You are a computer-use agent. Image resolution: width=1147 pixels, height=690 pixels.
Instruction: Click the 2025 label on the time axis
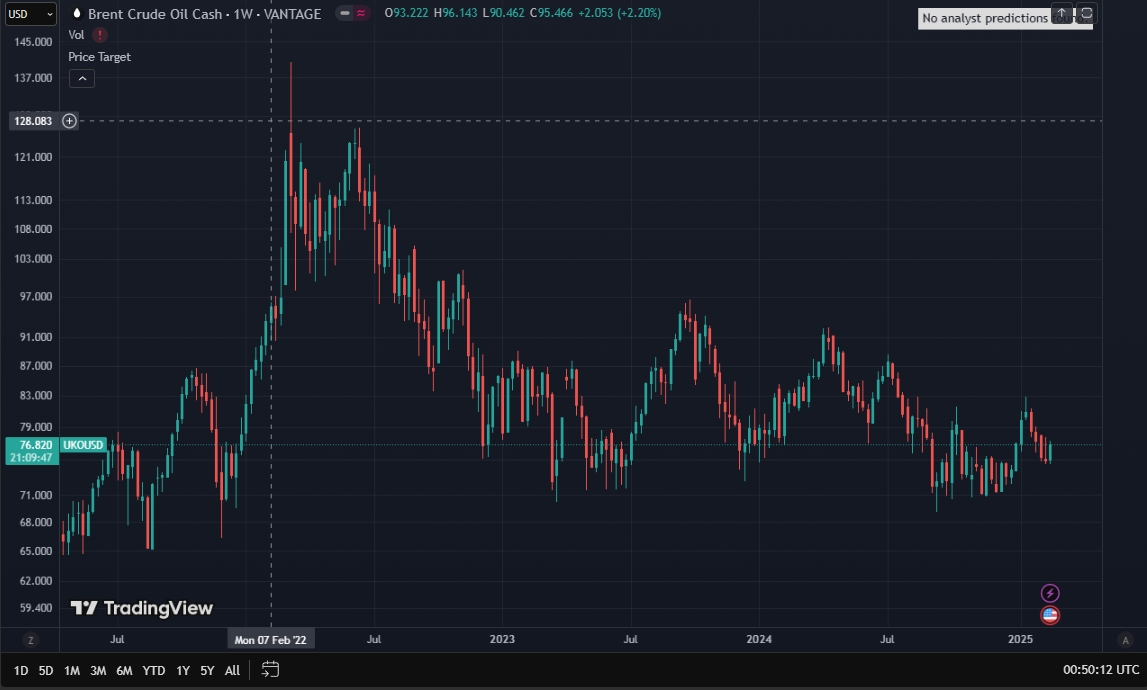[1020, 640]
